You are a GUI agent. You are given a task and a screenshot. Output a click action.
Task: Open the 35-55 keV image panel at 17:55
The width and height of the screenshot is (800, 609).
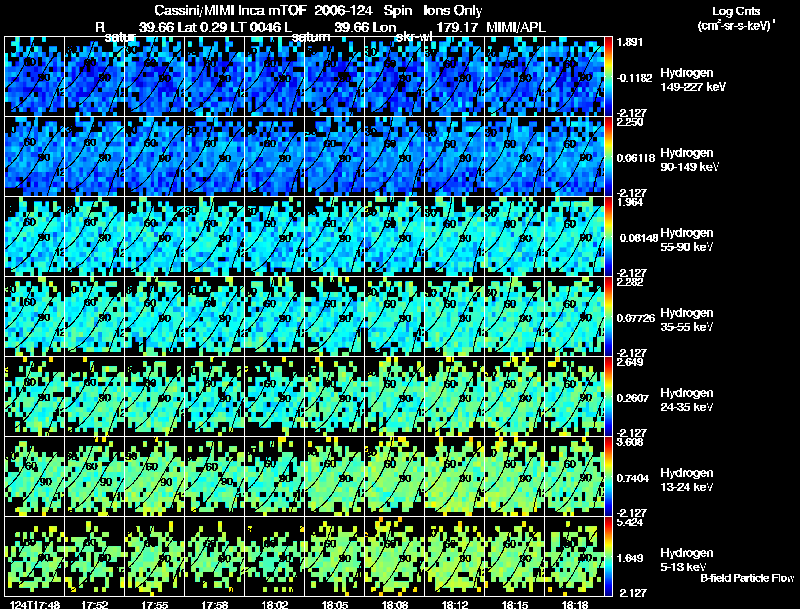155,317
